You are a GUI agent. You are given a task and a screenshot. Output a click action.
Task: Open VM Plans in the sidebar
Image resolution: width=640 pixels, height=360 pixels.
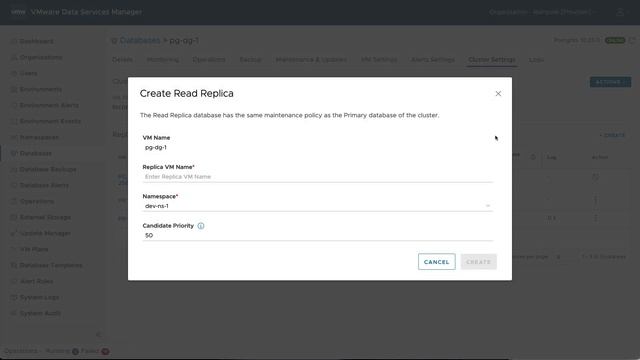34,249
